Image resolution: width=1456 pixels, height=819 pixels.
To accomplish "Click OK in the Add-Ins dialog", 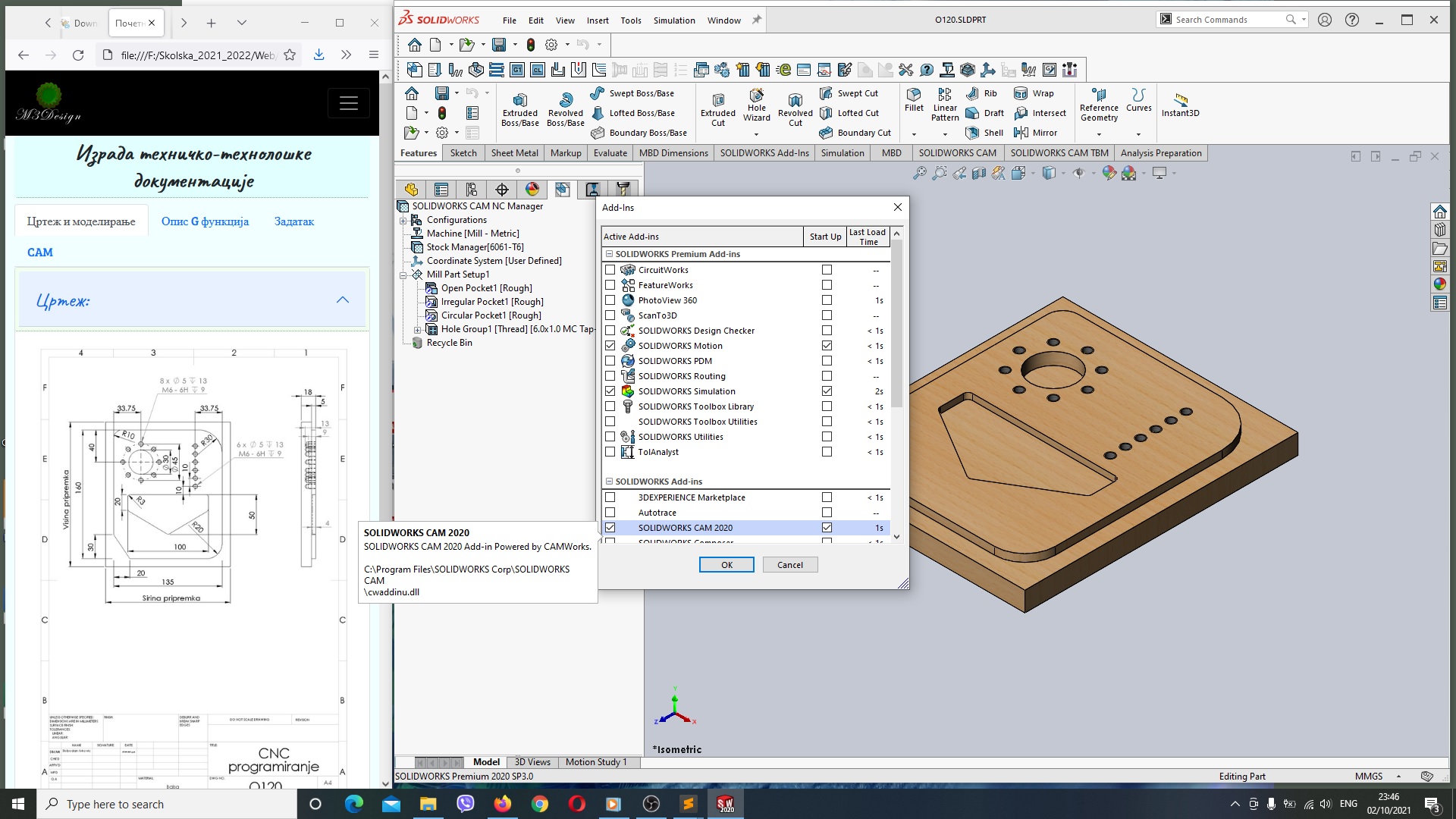I will (x=726, y=565).
